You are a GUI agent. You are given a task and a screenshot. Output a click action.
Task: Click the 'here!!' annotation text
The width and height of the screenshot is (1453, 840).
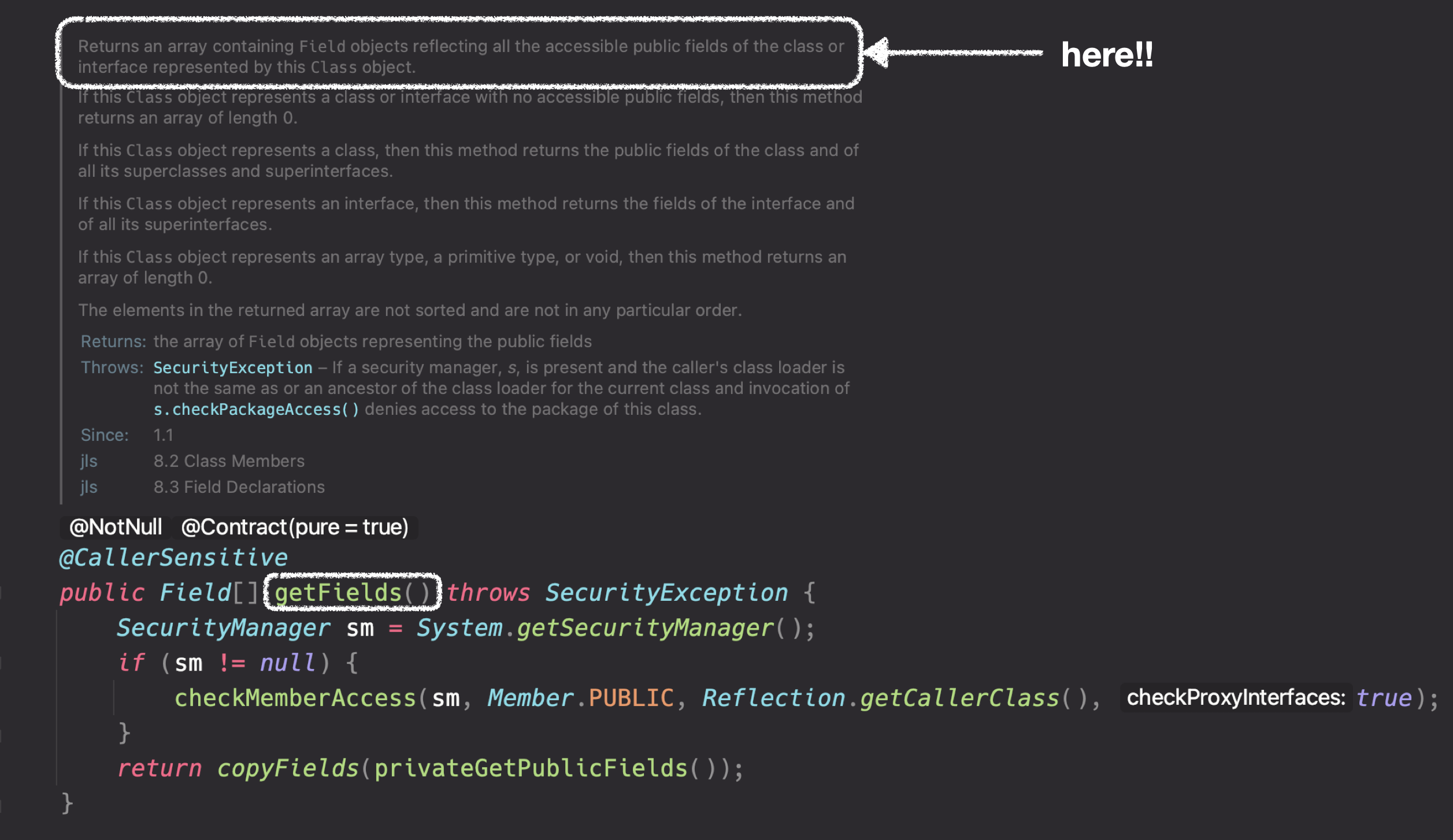tap(1106, 54)
